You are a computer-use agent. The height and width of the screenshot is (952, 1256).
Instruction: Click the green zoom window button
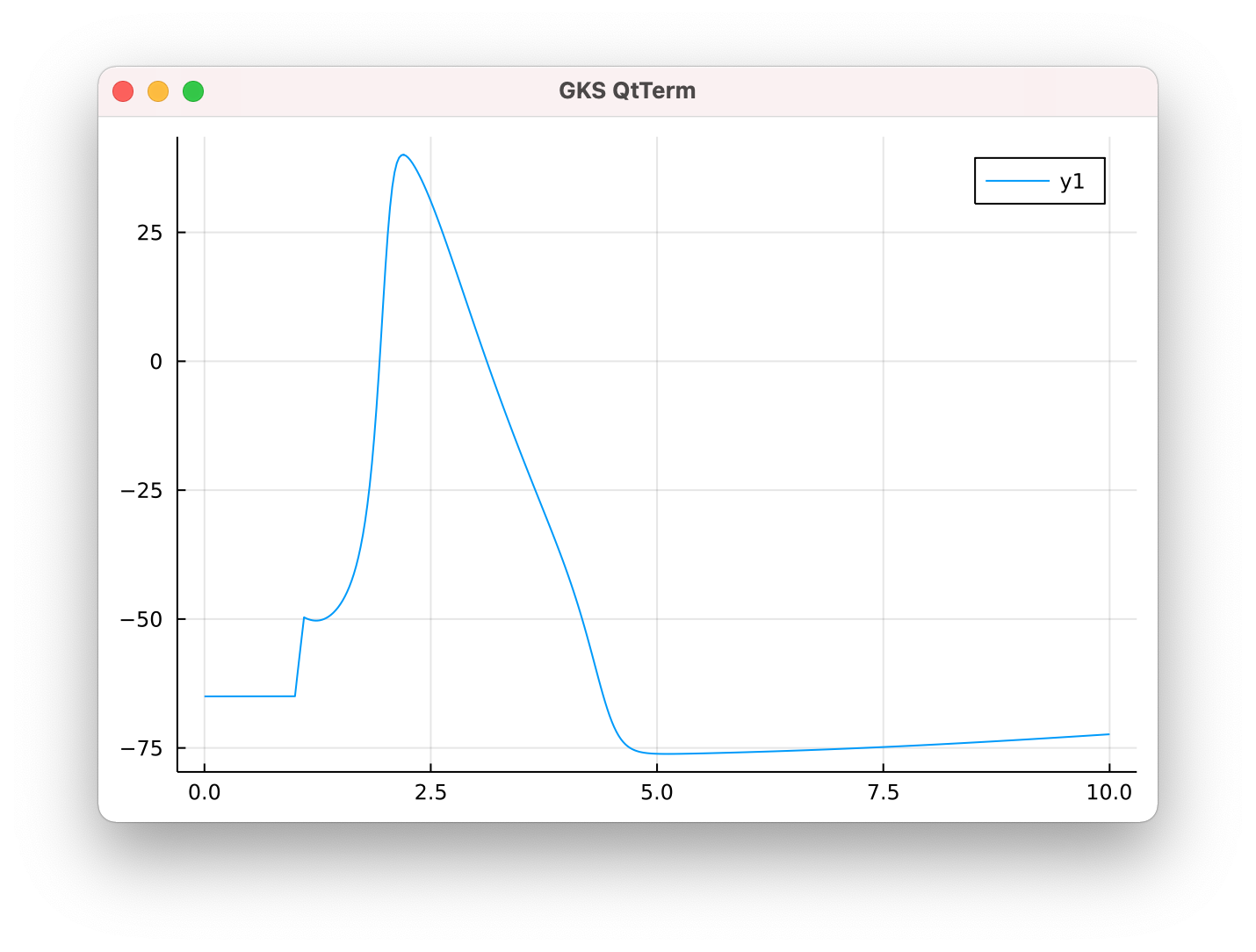pyautogui.click(x=193, y=91)
